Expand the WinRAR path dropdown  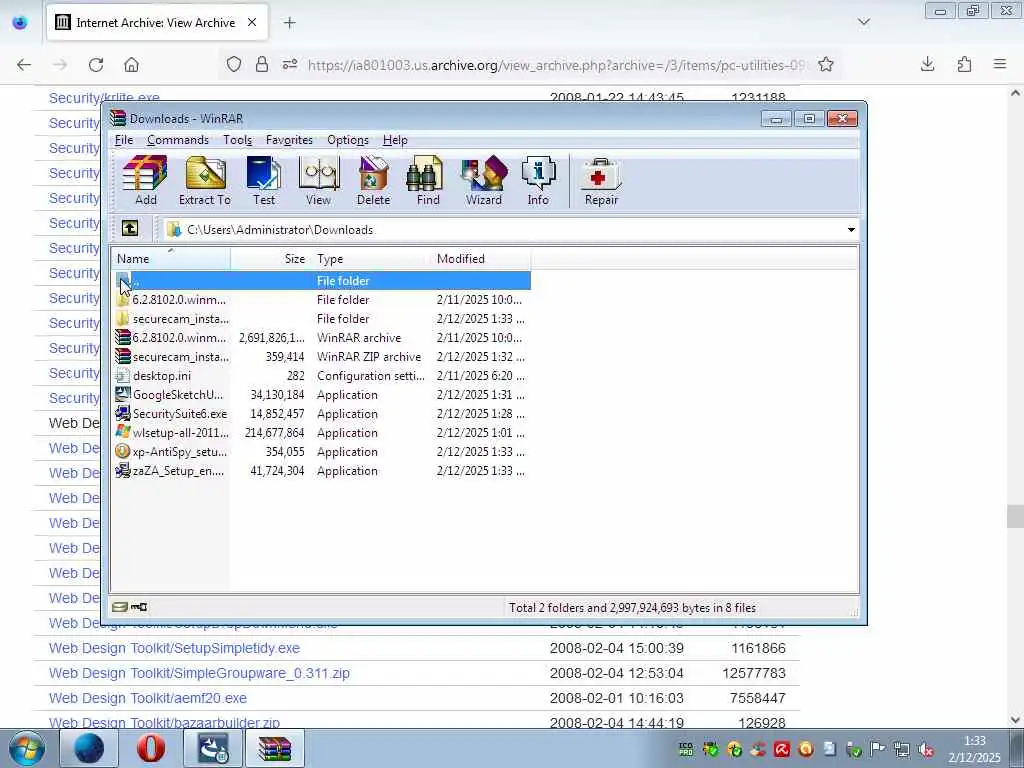pyautogui.click(x=851, y=230)
